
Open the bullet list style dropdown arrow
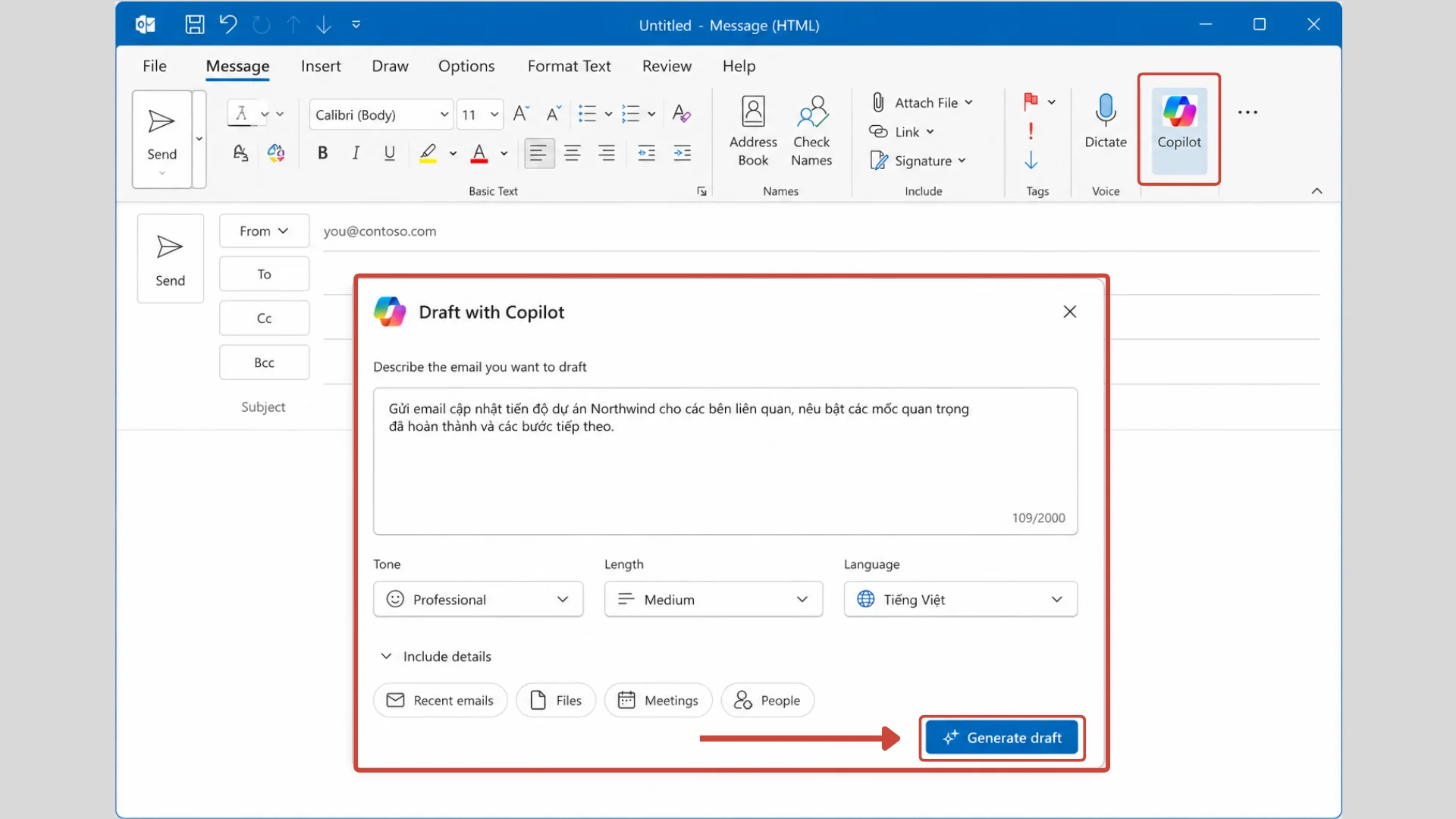tap(608, 115)
